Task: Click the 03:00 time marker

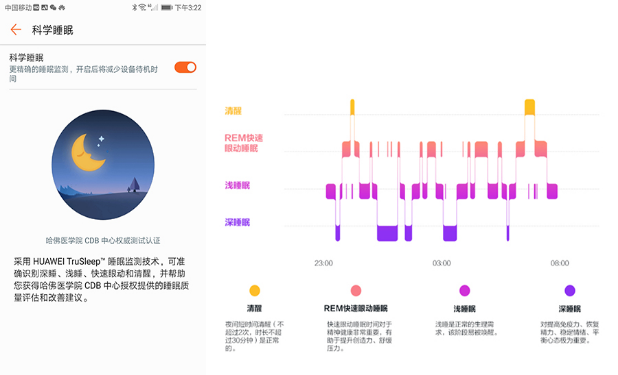Action: pos(441,263)
